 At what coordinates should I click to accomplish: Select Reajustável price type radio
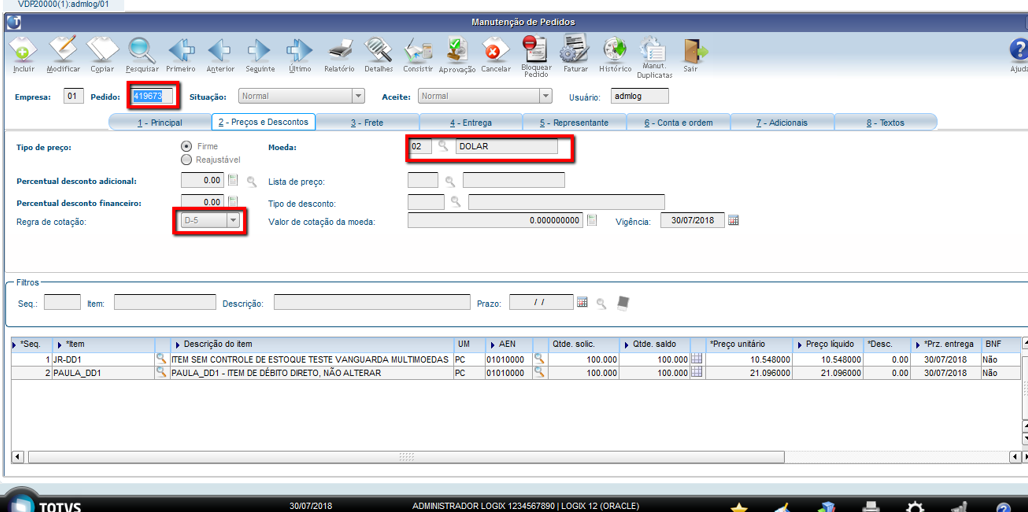[x=186, y=159]
